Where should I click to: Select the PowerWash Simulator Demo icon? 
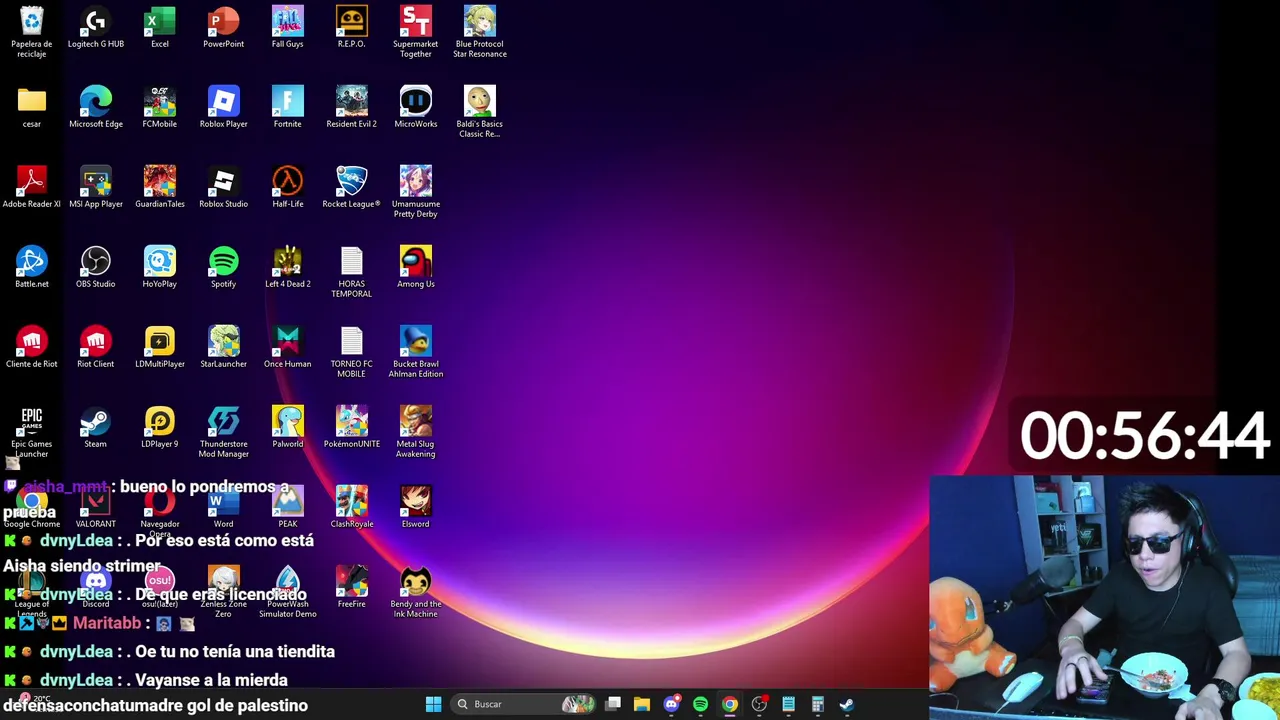(x=288, y=592)
